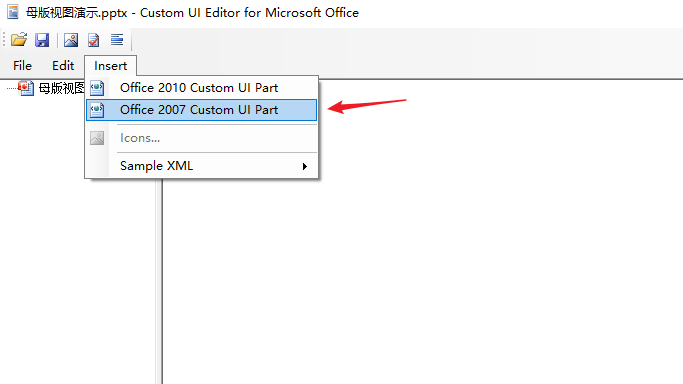Click the Office 2007 part XML icon

[97, 110]
